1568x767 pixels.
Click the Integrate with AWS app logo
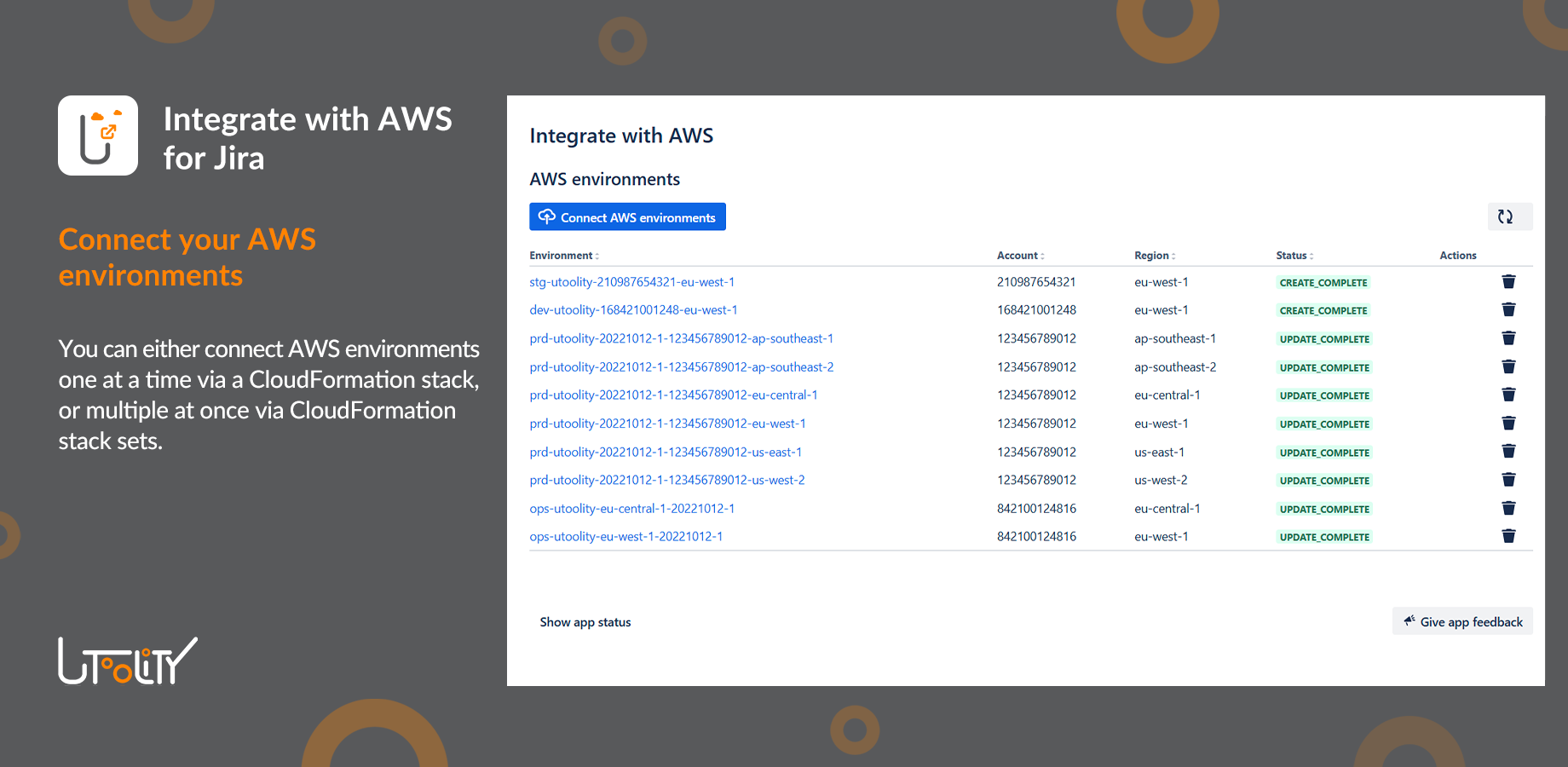(98, 135)
